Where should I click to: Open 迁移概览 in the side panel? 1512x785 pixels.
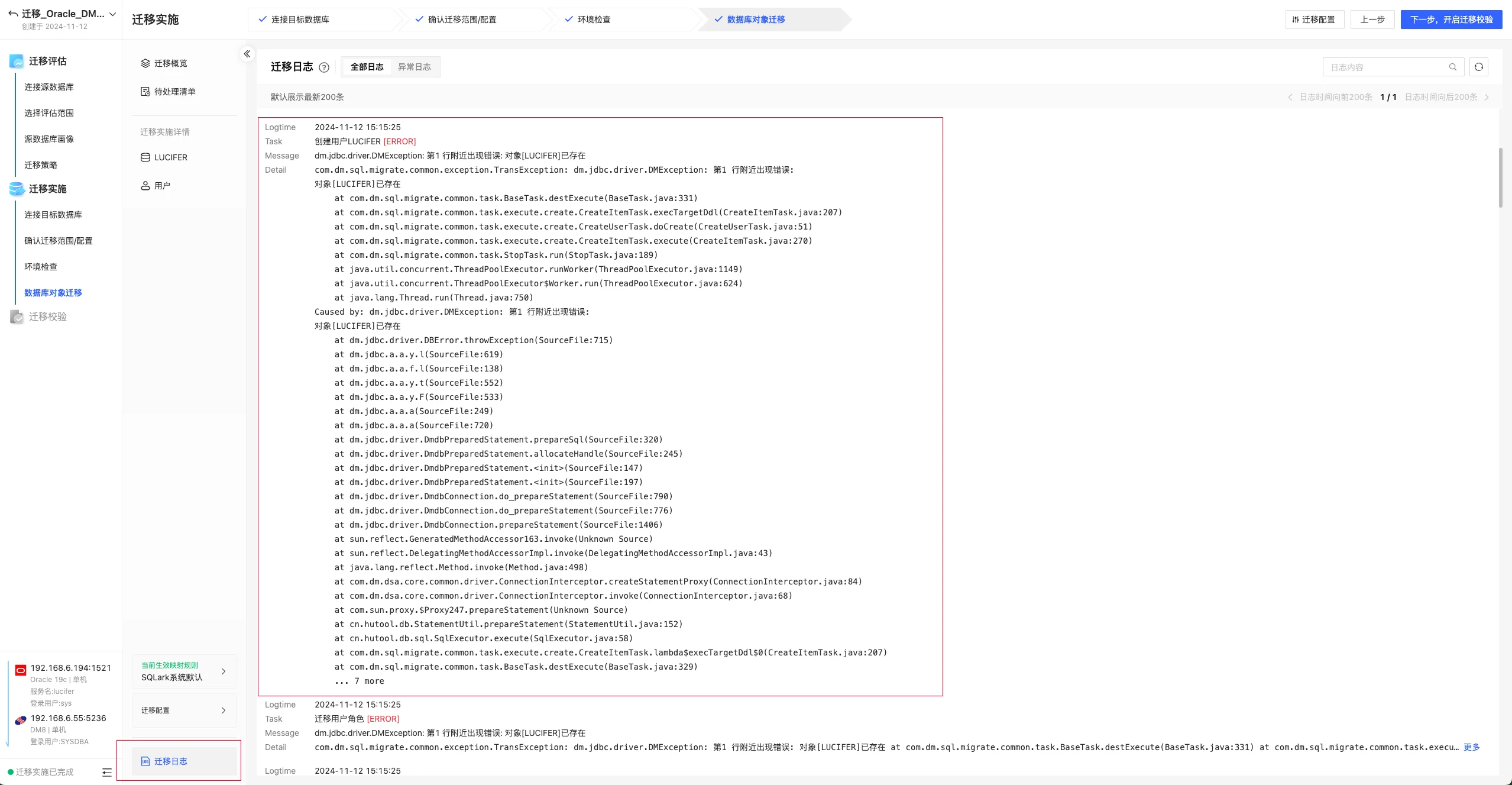(x=170, y=63)
